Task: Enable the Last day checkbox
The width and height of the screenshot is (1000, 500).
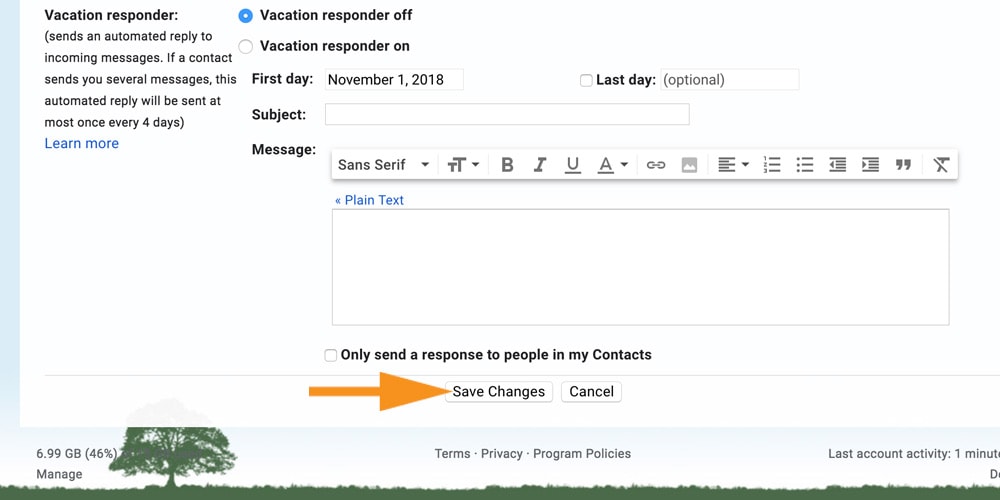Action: click(586, 80)
